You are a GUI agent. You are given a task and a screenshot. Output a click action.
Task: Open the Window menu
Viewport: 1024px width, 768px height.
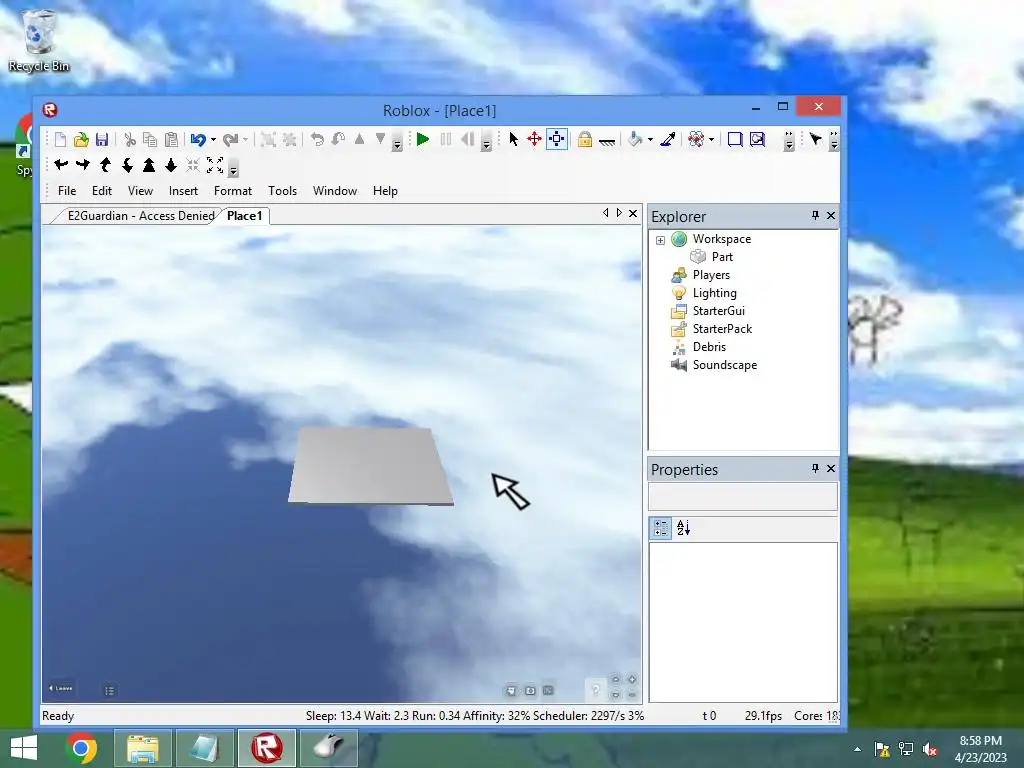pos(335,191)
